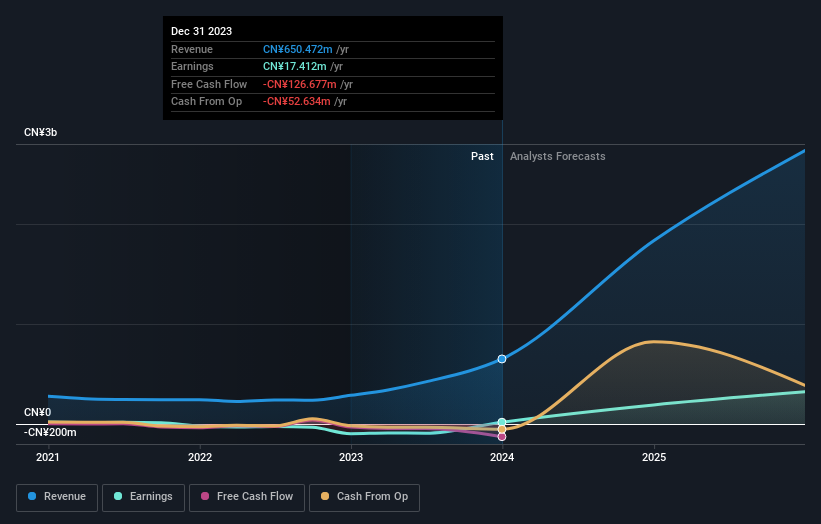This screenshot has height=524, width=821.
Task: Select the Earnings data point at 2024
Action: click(x=502, y=422)
